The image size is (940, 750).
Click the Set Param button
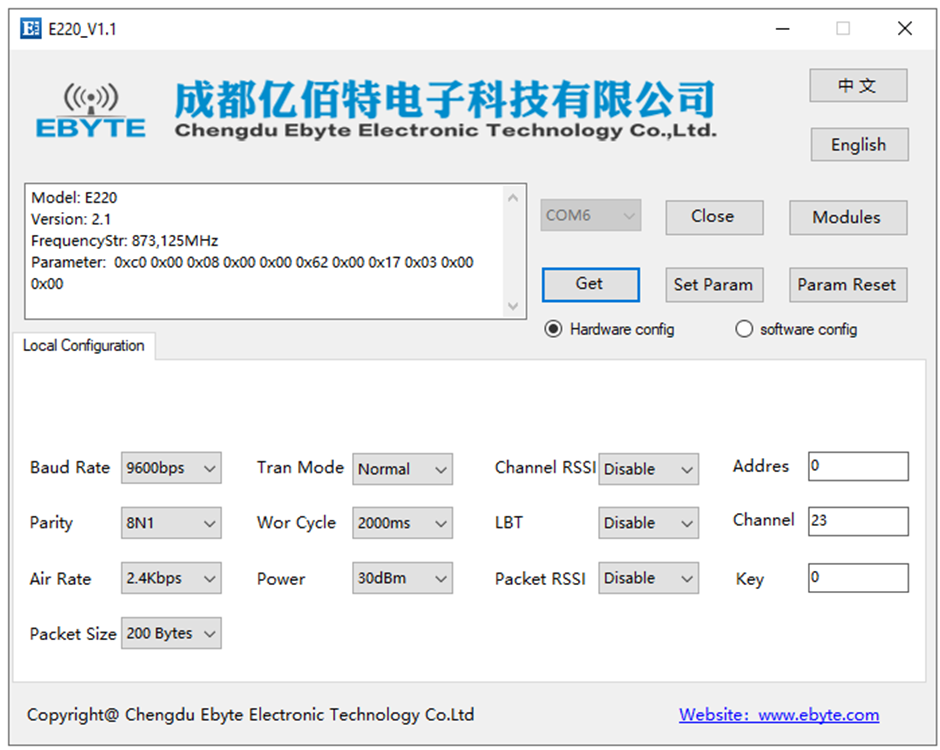click(x=714, y=285)
